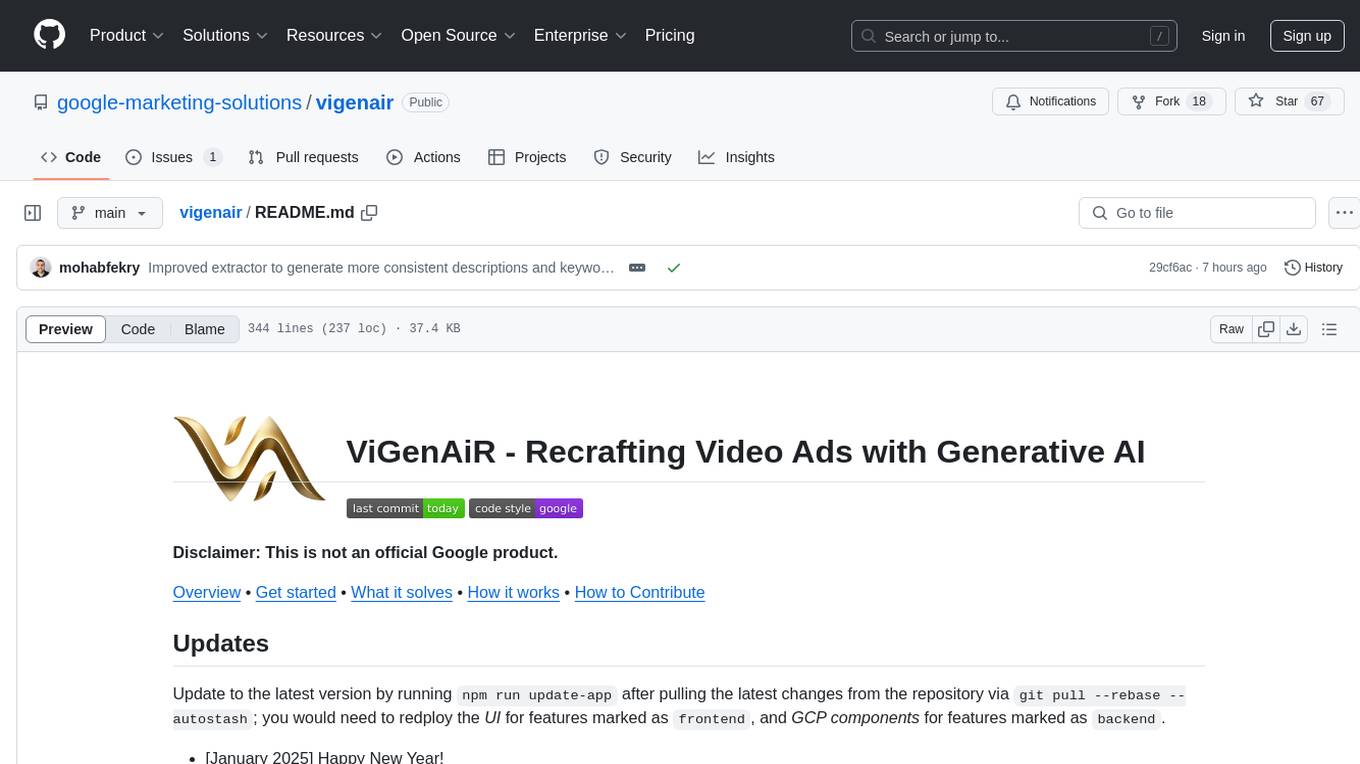Open the main branch selector
Viewport: 1360px width, 764px height.
click(109, 213)
